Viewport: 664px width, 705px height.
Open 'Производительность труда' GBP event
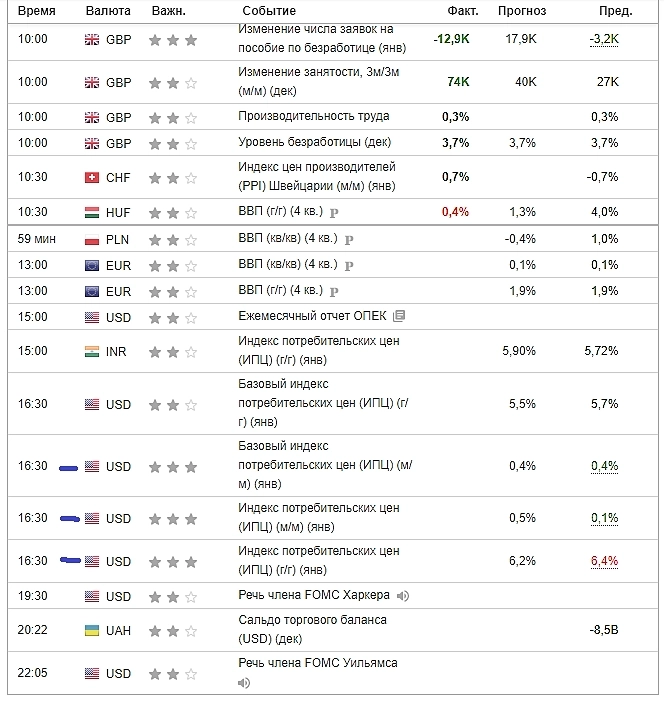pos(314,117)
